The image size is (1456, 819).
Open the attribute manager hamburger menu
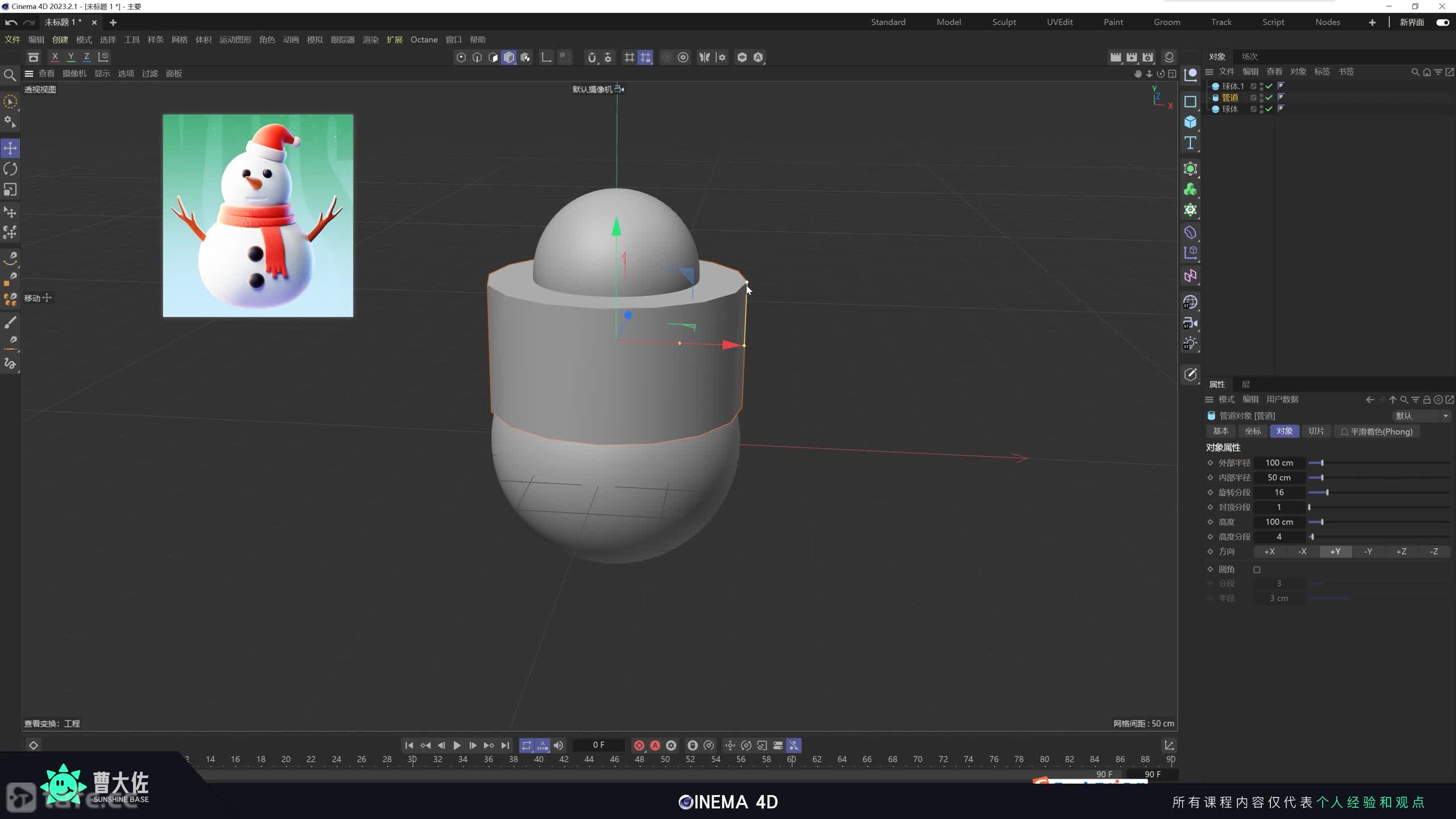[x=1209, y=399]
